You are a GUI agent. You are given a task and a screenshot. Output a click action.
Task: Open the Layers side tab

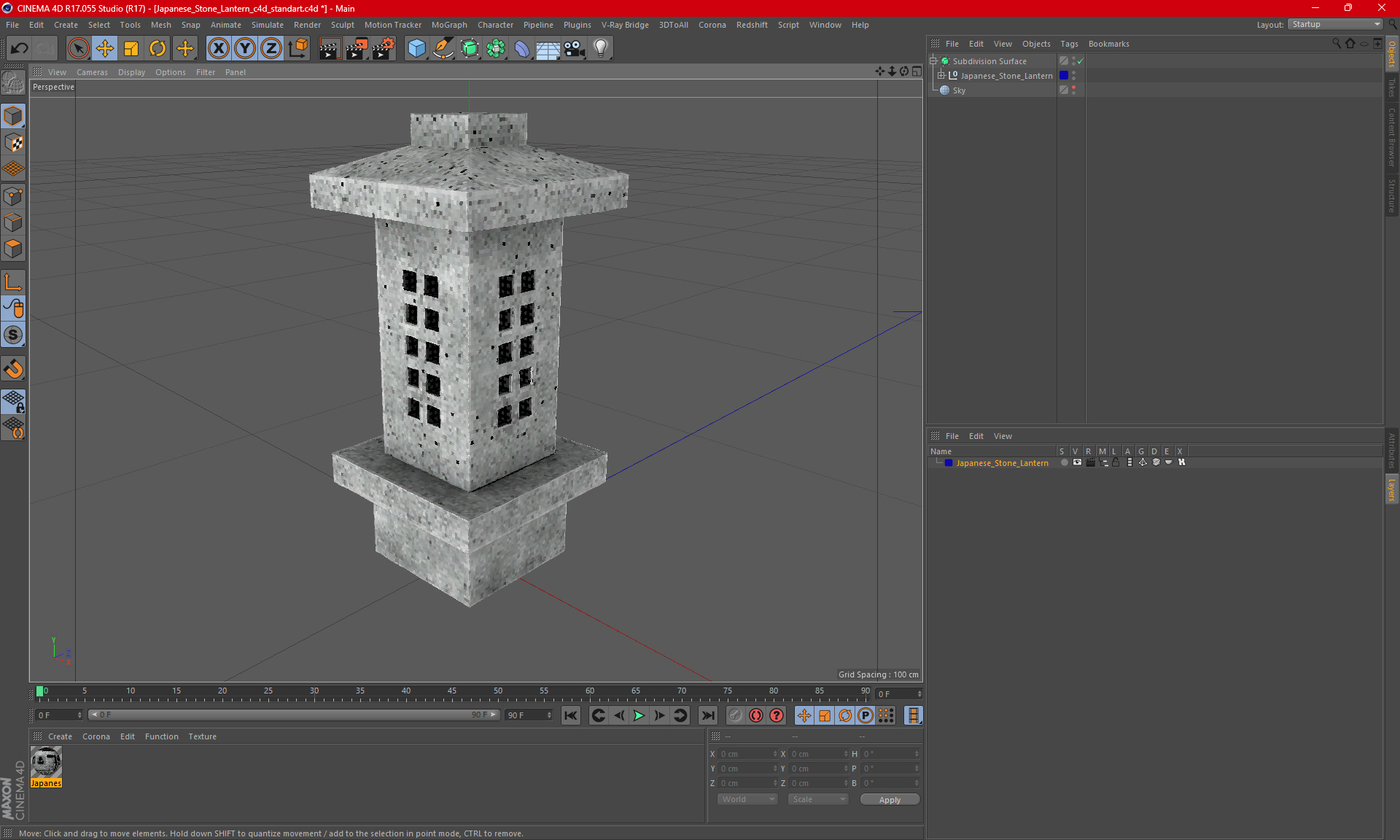tap(1391, 489)
